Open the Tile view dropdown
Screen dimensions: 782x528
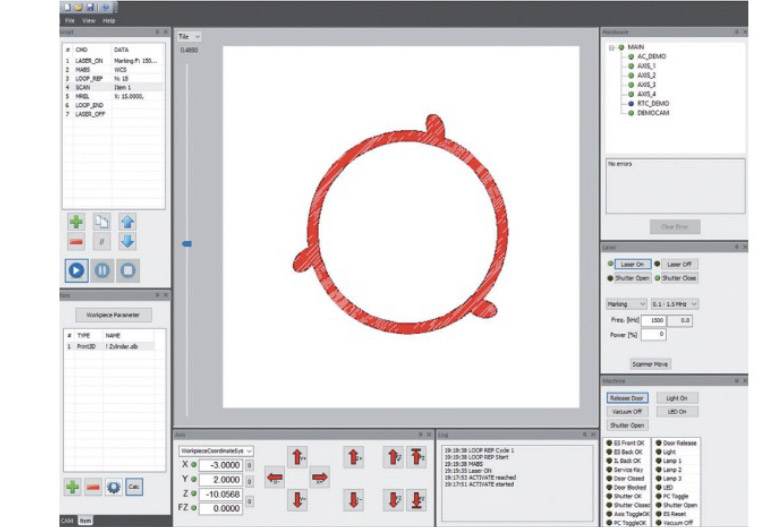coord(189,36)
